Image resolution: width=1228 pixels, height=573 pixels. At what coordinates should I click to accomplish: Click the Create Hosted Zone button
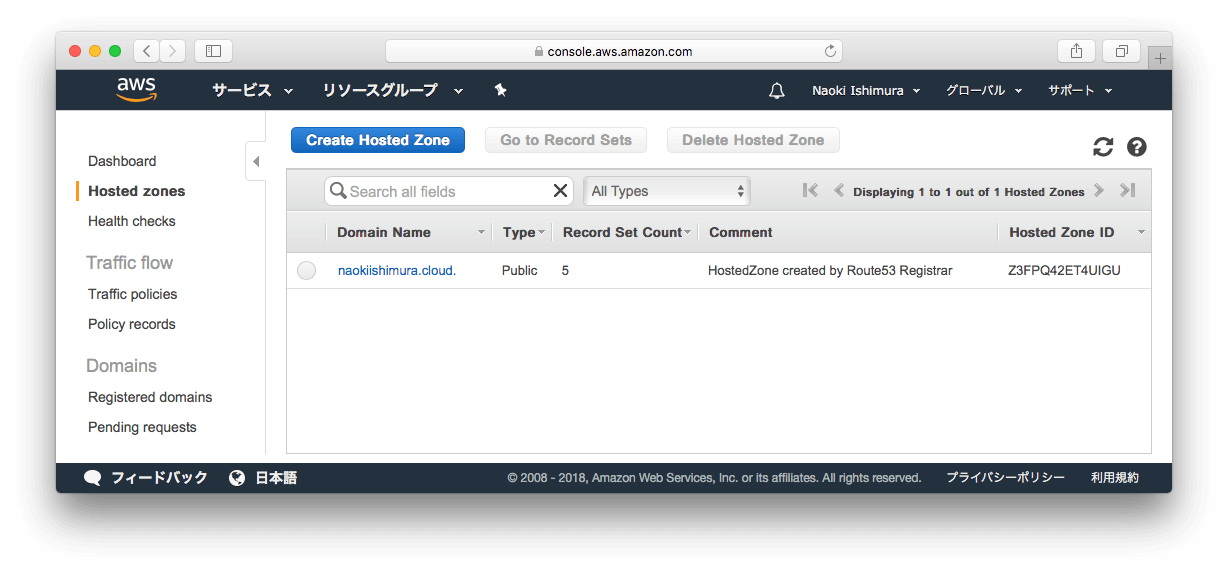click(x=378, y=140)
